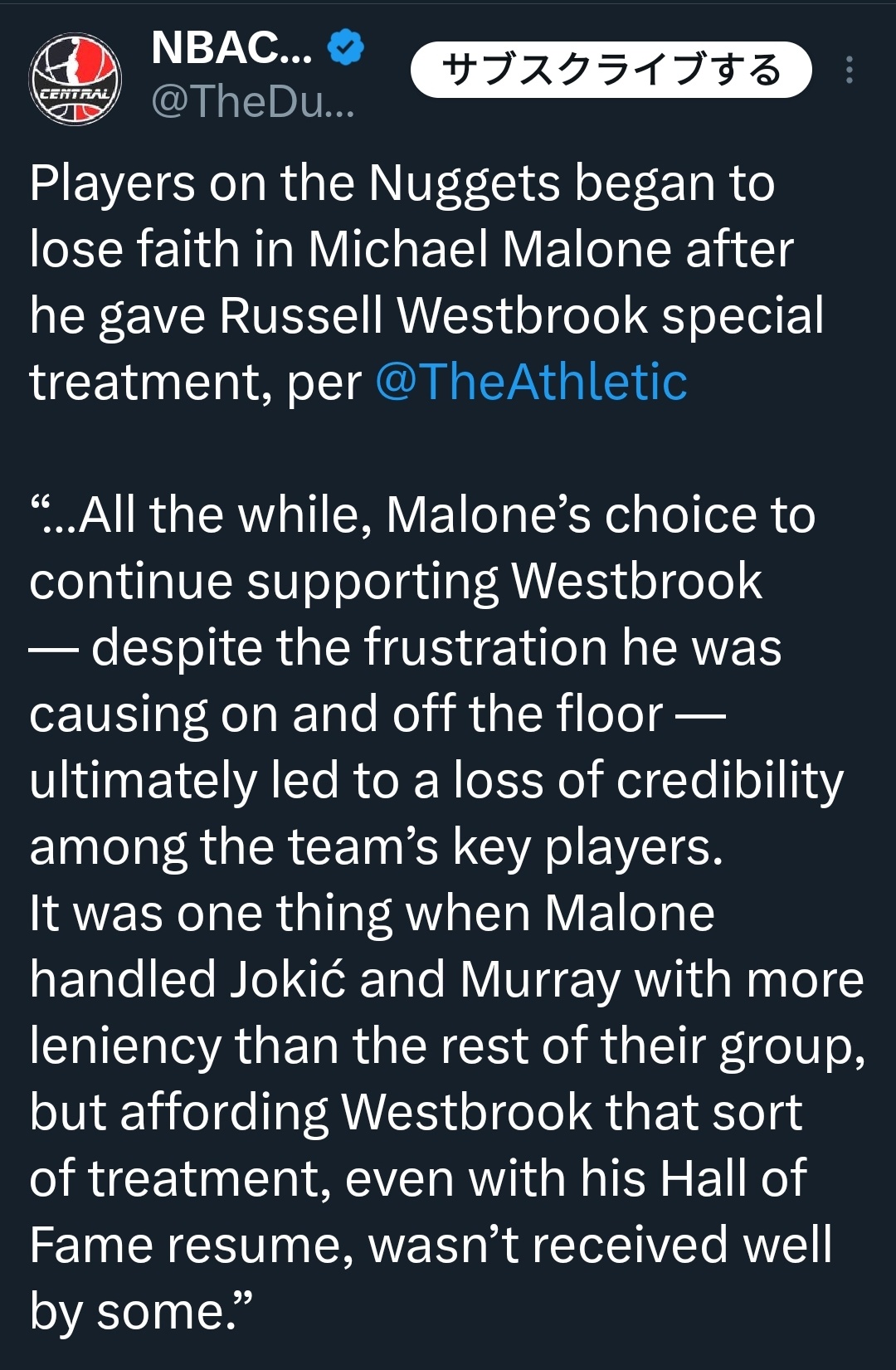Open the NBACentral profile avatar
Screen dimensions: 896x1370
coord(75,80)
